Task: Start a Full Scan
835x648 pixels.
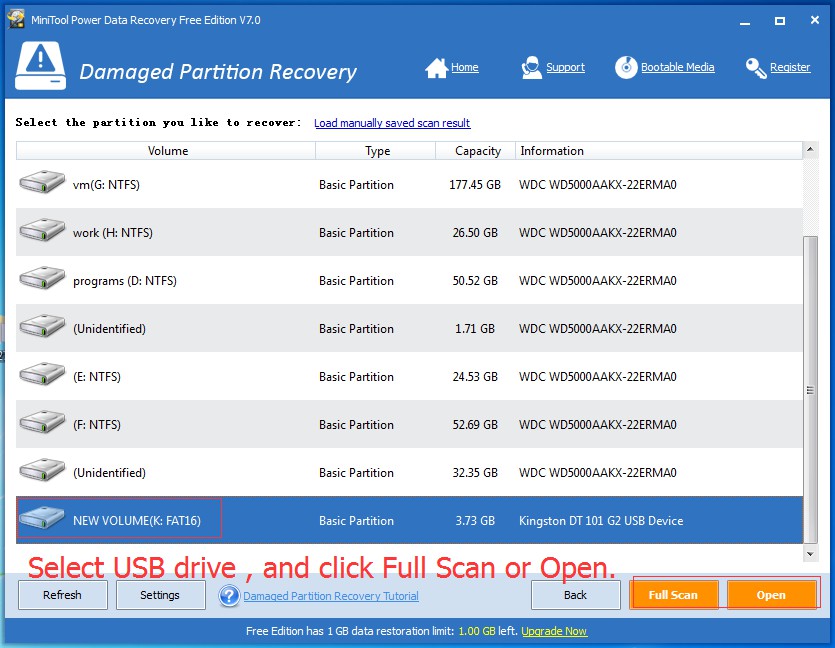Action: (x=674, y=594)
